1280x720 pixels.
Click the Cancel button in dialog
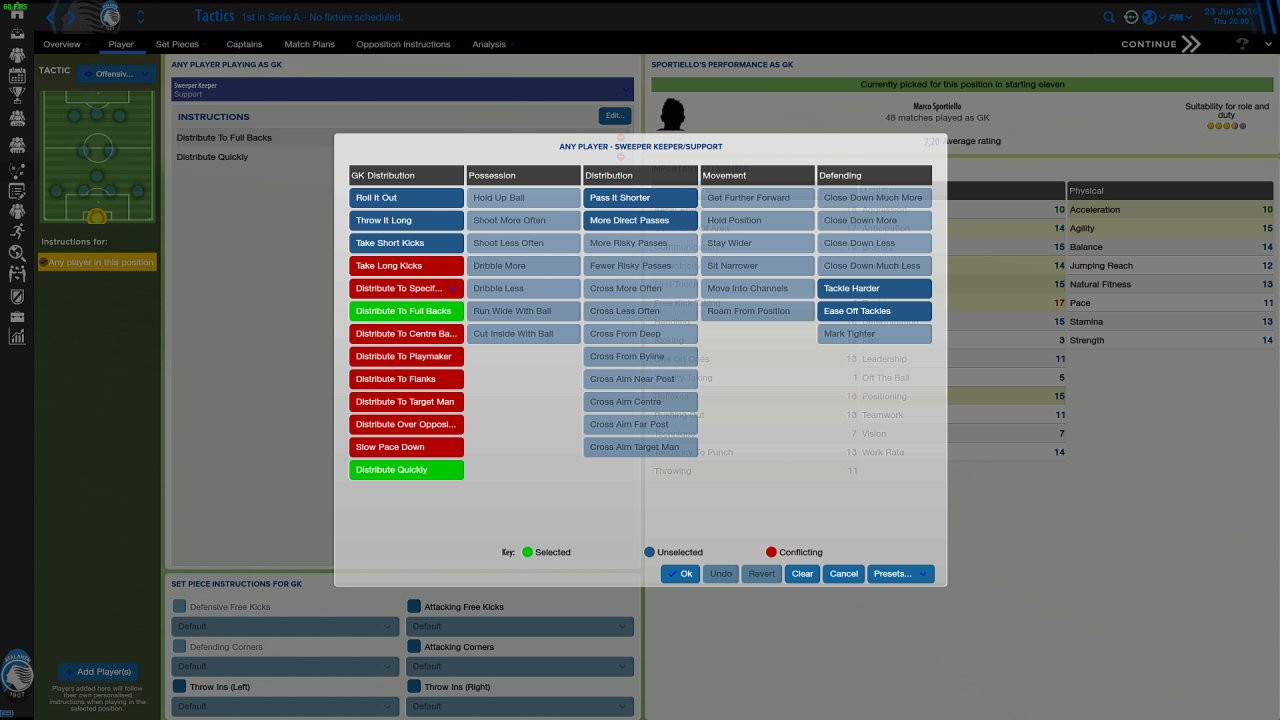click(x=844, y=574)
